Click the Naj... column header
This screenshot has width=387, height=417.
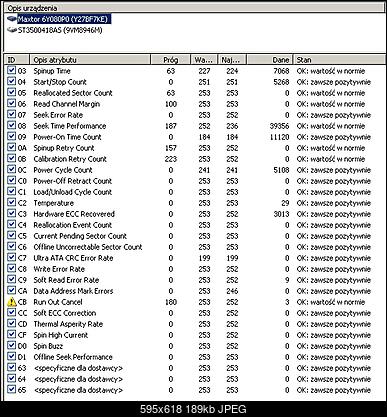[232, 60]
